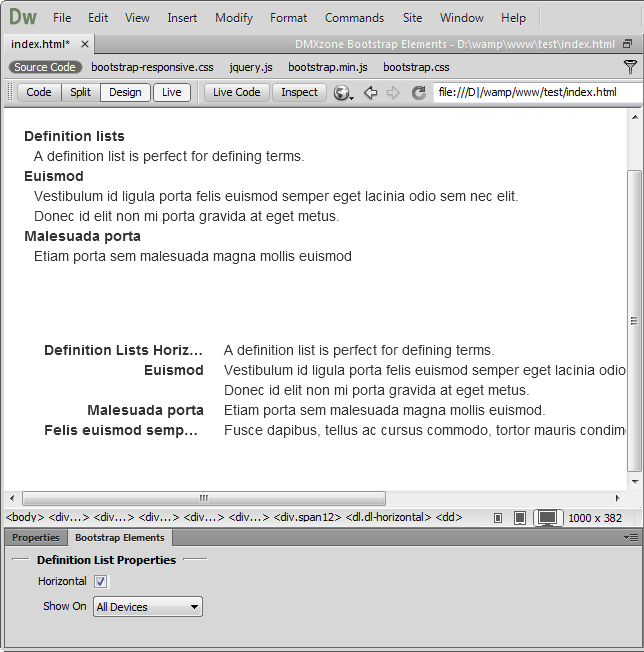This screenshot has height=652, width=644.
Task: Open the File menu
Action: (62, 18)
